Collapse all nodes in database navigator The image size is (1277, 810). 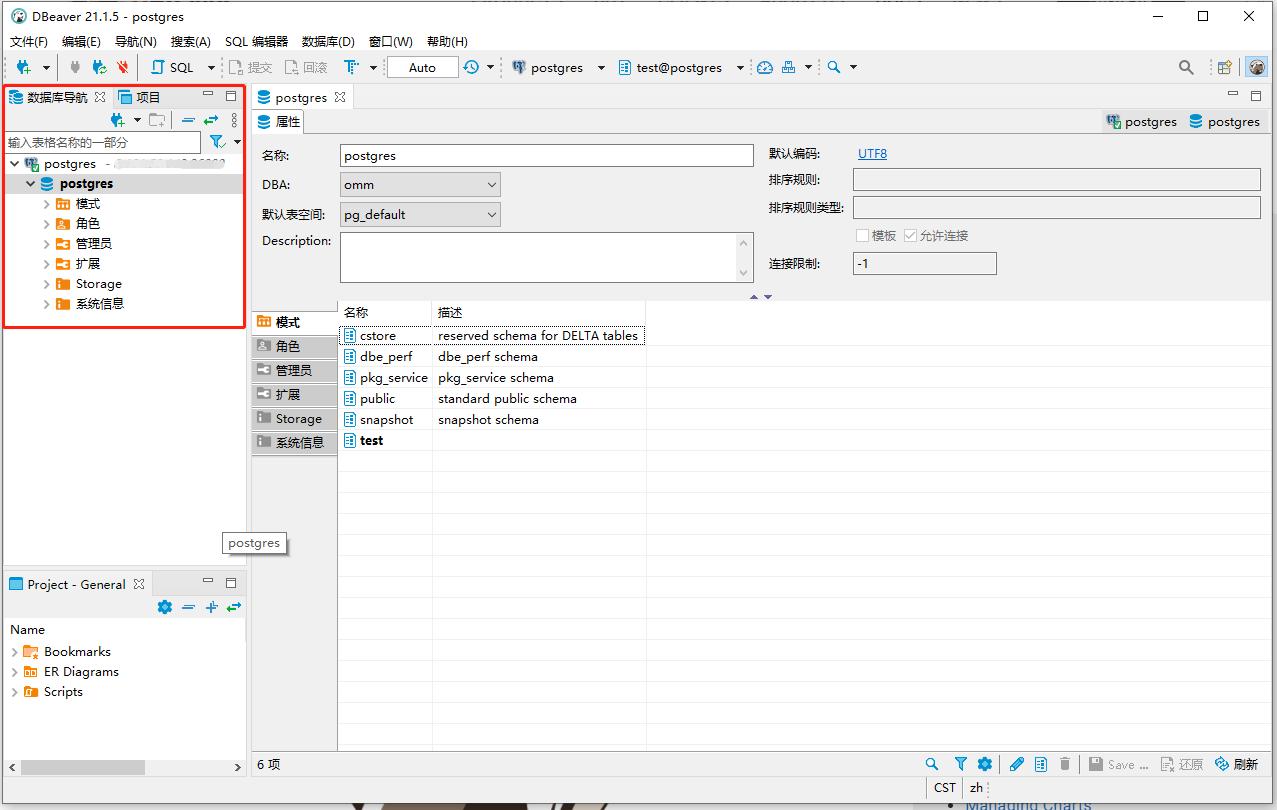click(x=188, y=120)
